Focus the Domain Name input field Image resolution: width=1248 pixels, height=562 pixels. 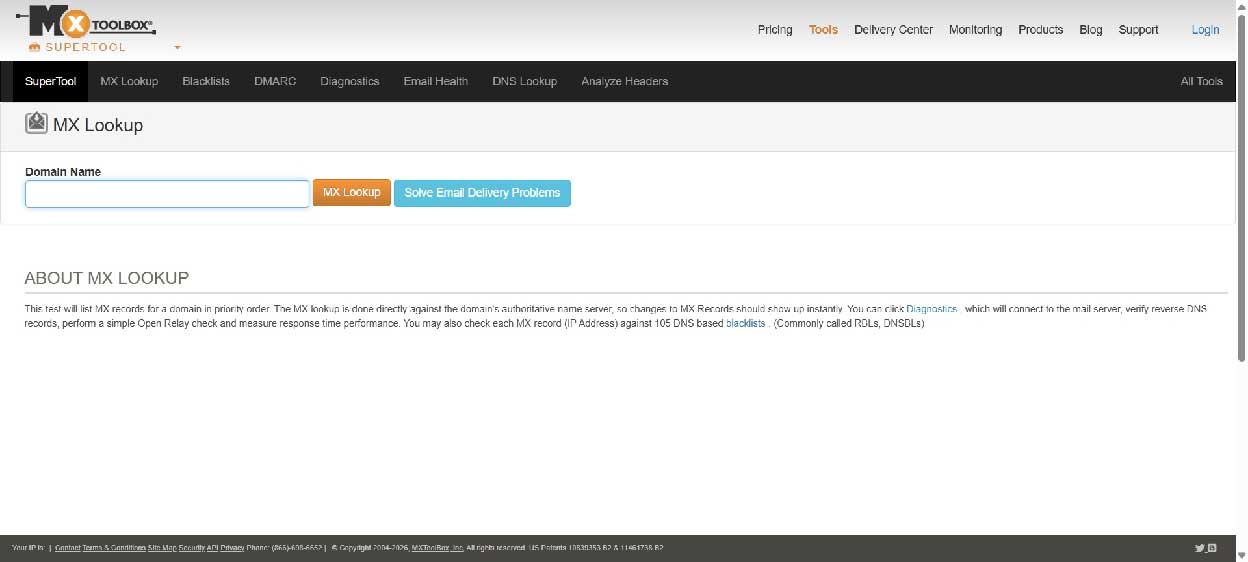(167, 193)
